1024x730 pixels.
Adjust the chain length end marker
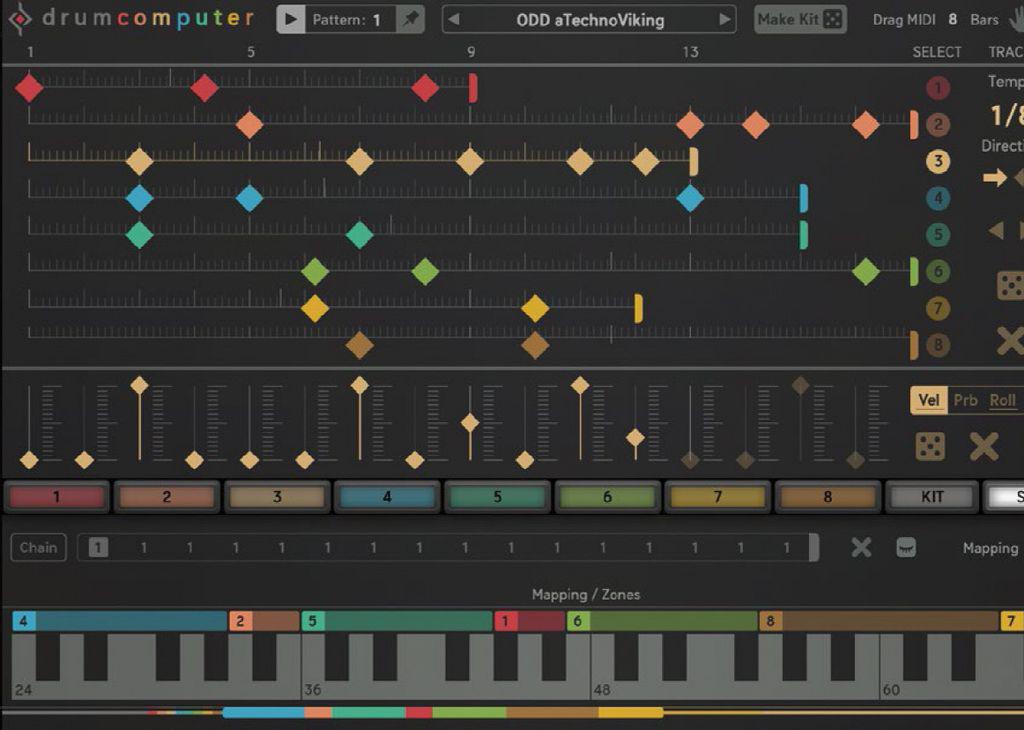pos(814,547)
